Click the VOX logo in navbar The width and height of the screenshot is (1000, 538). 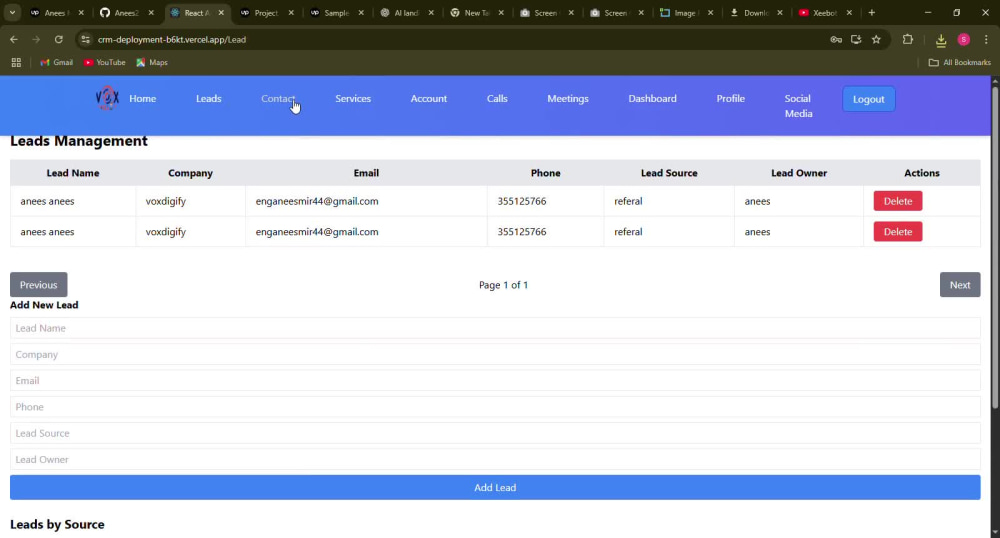click(107, 98)
